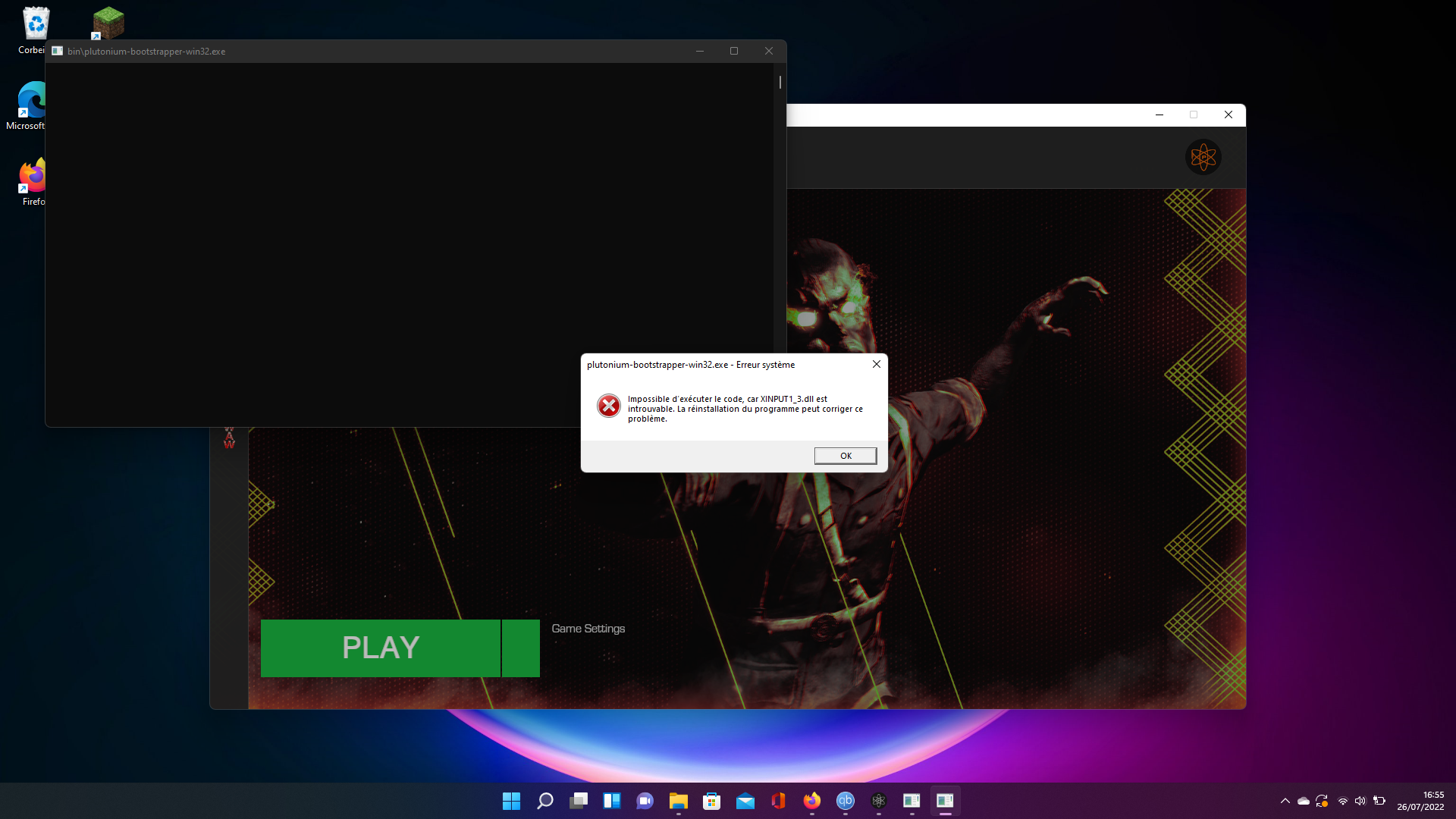Switch to Plutonium launcher taskbar icon
Screen dimensions: 1456x819
click(878, 801)
